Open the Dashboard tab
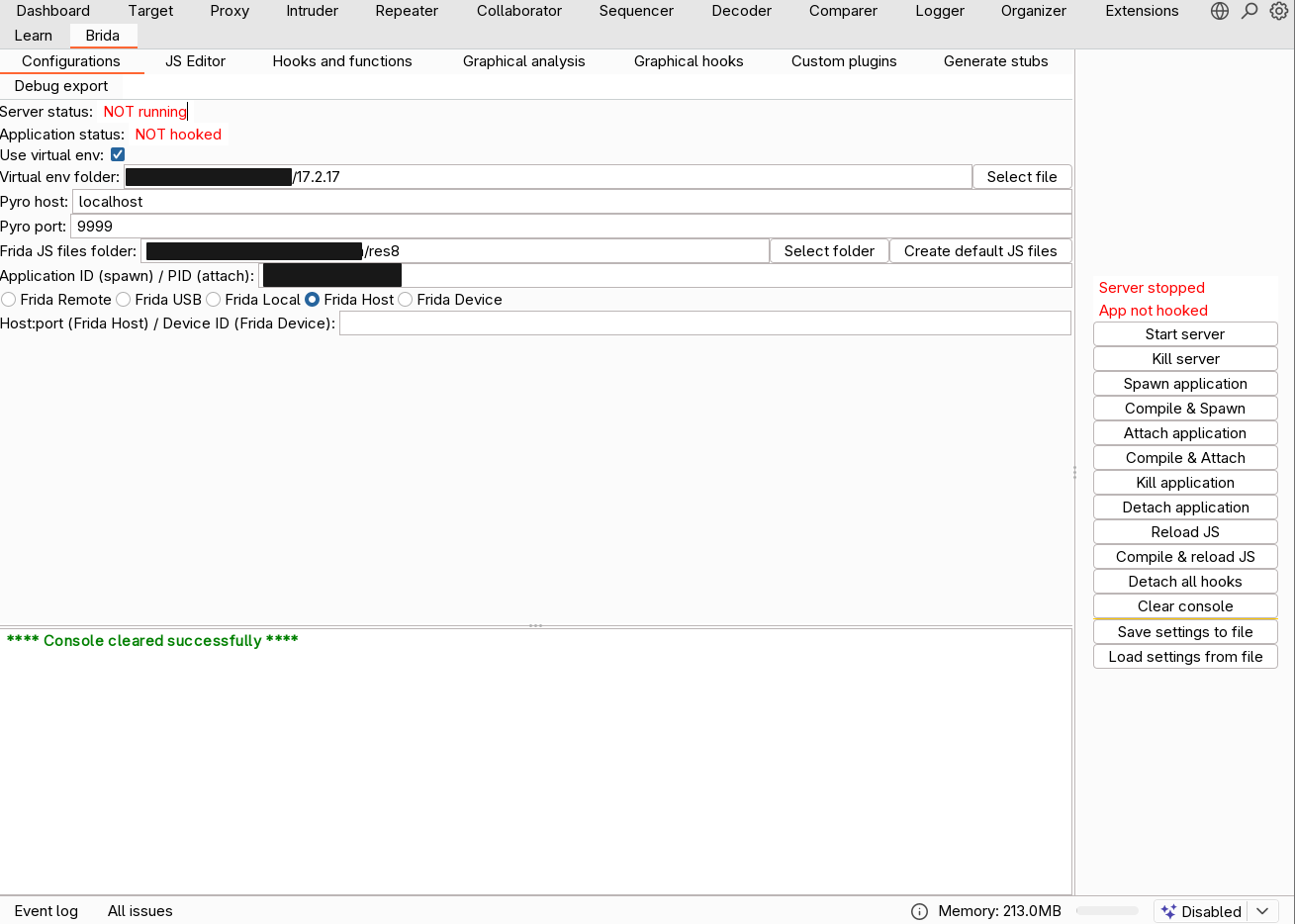The height and width of the screenshot is (924, 1295). (x=53, y=11)
